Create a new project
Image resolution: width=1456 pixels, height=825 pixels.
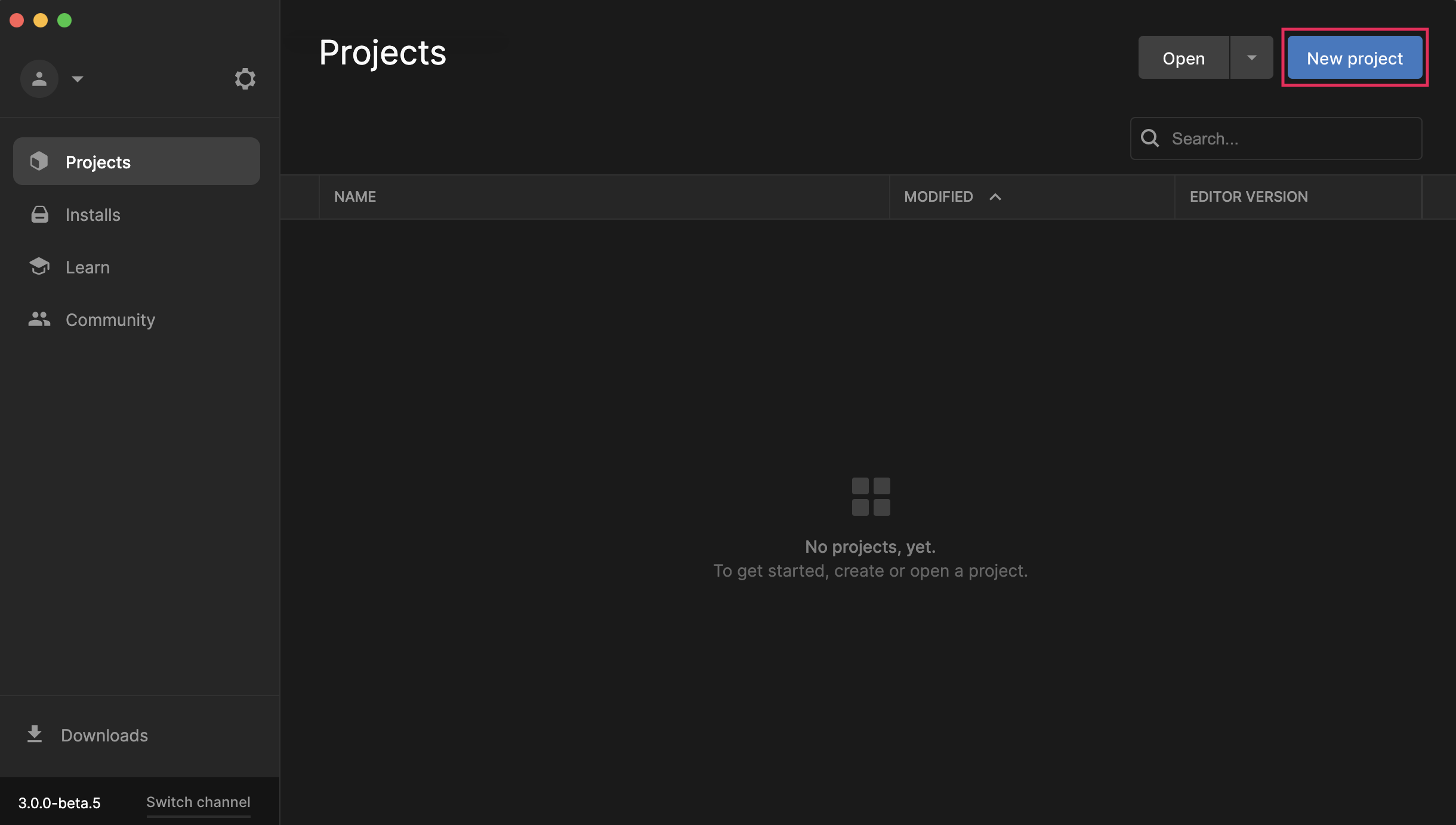click(1355, 58)
